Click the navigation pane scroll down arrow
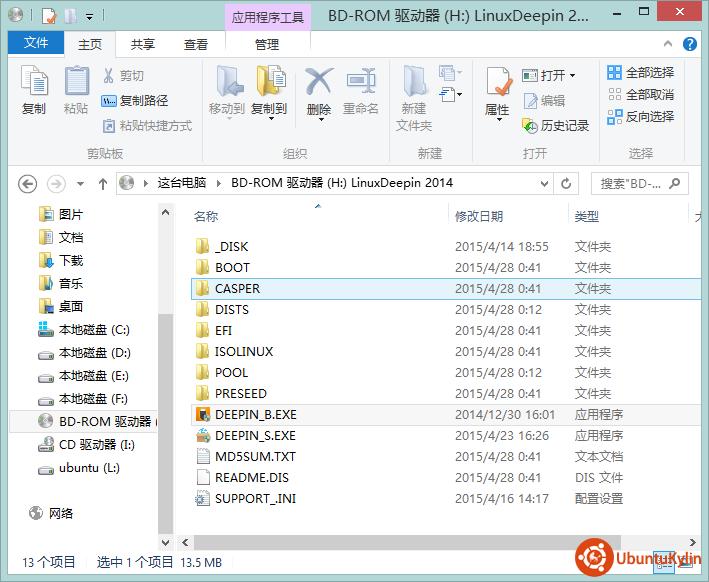Screen dimensions: 709x582 click(x=165, y=542)
